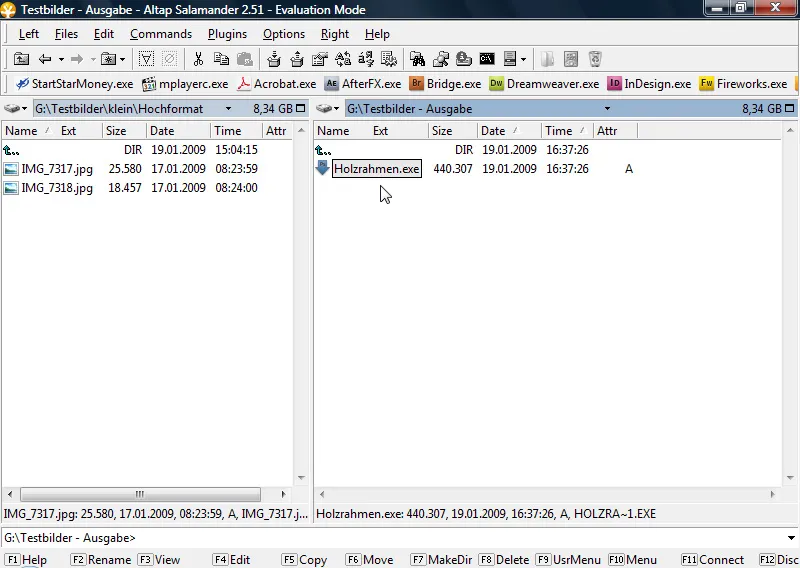Viewport: 800px width, 568px height.
Task: Click the greyed calculator toolbar icon
Action: [x=571, y=59]
